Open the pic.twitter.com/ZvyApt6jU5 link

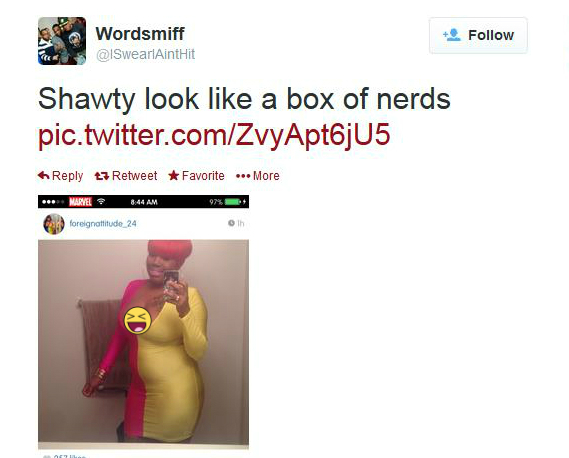coord(214,135)
